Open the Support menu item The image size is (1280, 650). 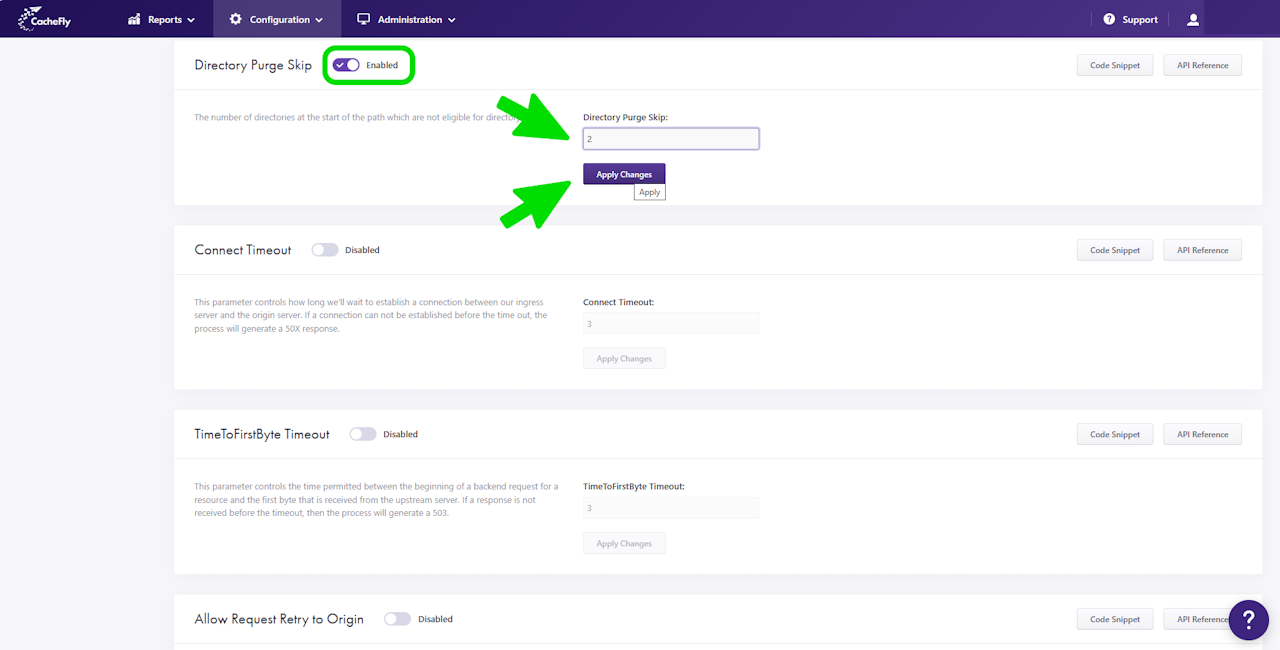(1130, 19)
